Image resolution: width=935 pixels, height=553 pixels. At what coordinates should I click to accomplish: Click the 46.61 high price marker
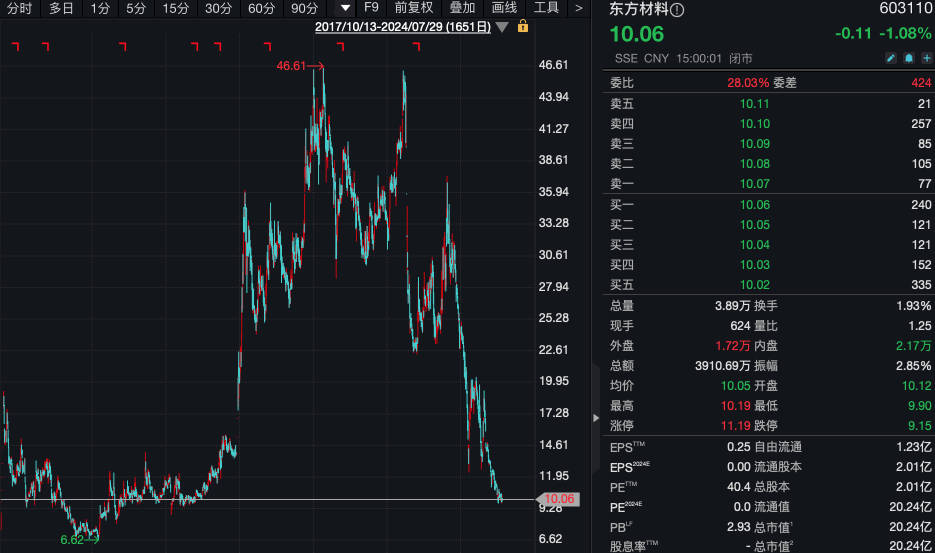pyautogui.click(x=300, y=66)
